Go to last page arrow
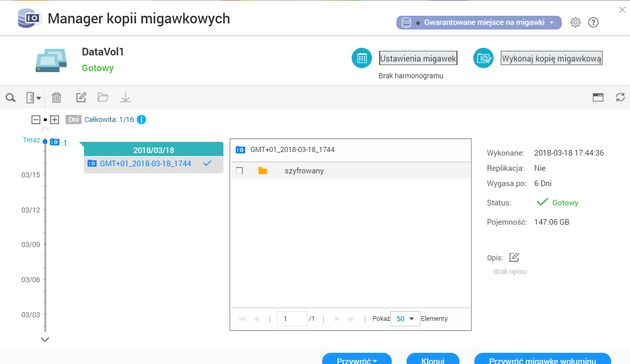 pos(351,319)
